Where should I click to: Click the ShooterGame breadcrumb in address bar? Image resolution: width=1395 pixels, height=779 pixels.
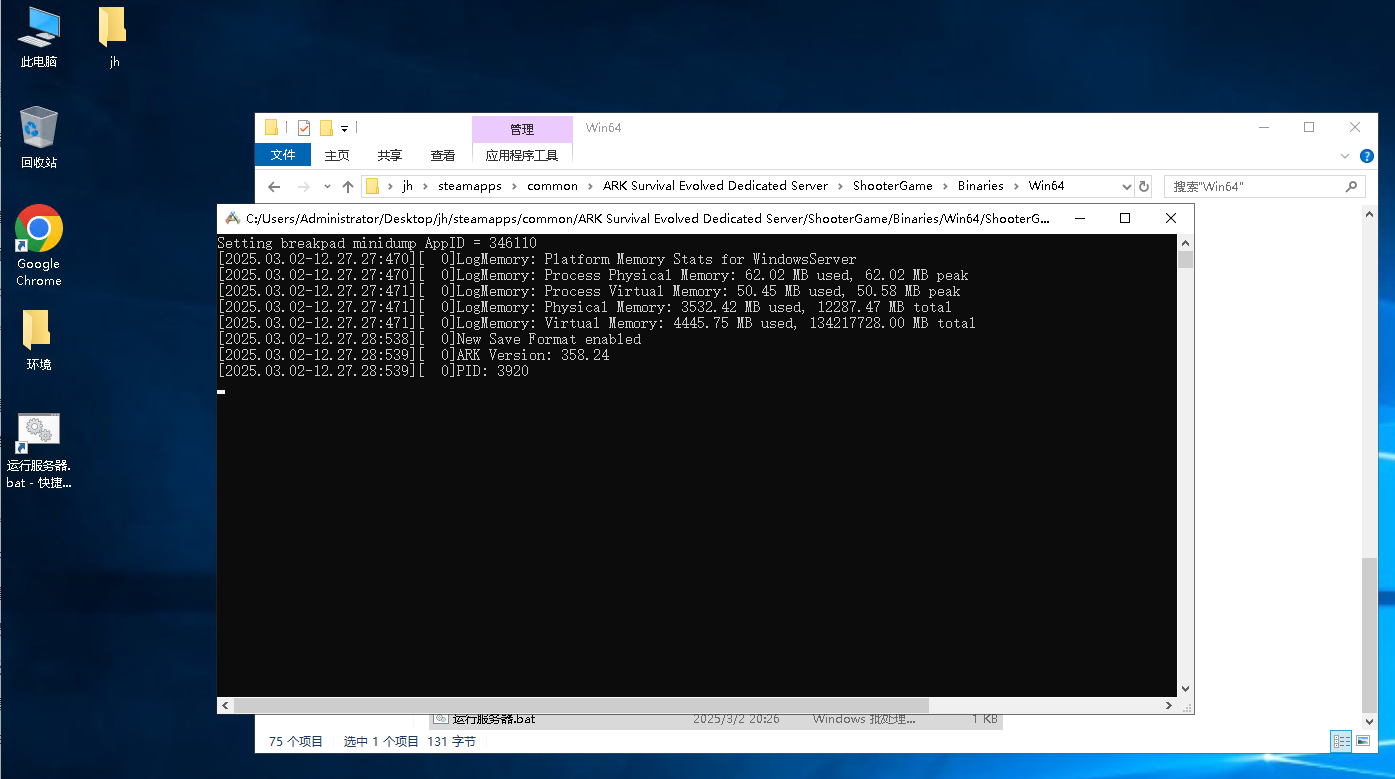tap(892, 186)
